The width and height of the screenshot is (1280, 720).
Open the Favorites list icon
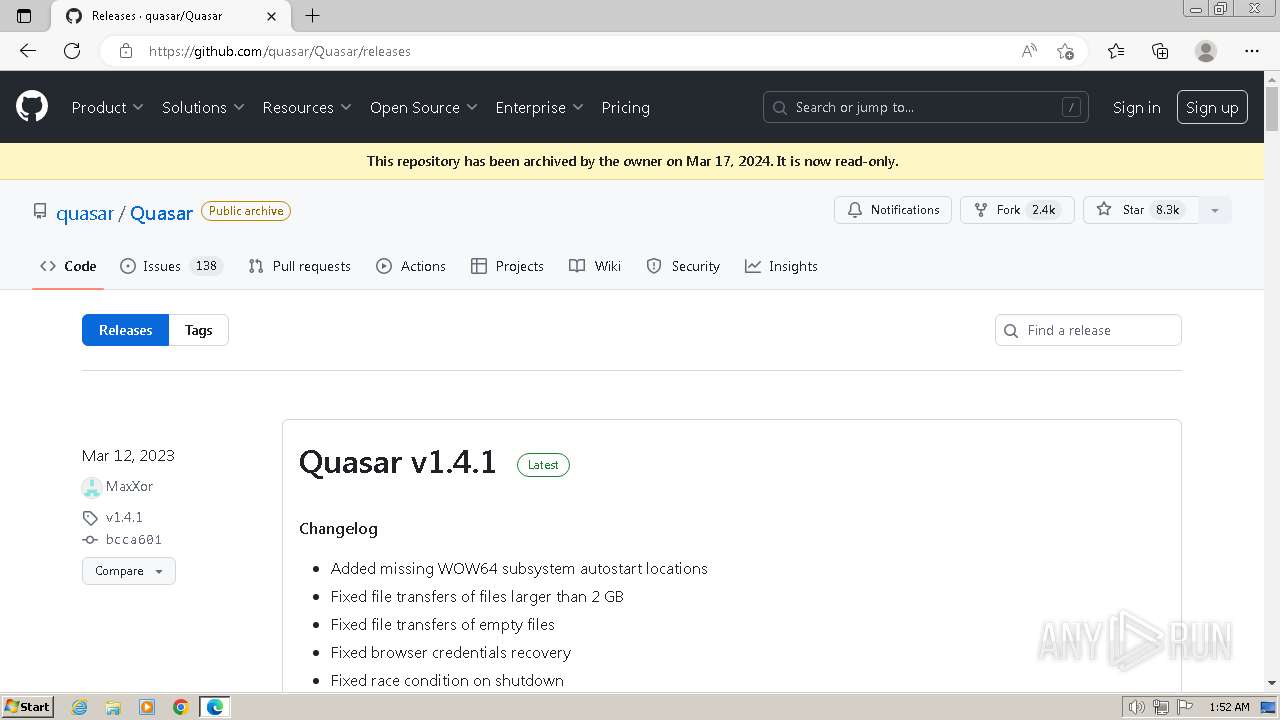pos(1116,51)
